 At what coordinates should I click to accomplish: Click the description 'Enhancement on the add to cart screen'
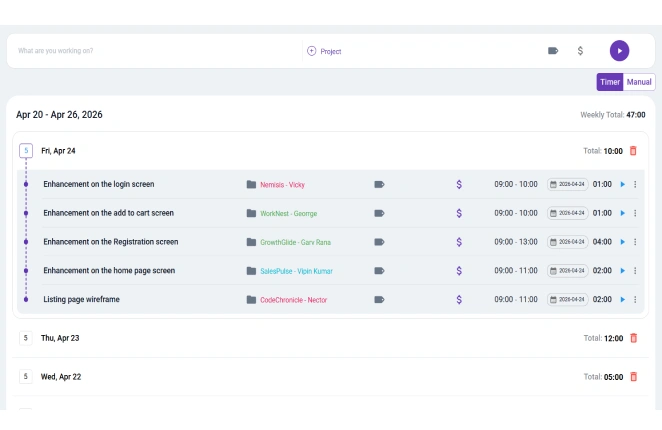(x=109, y=213)
